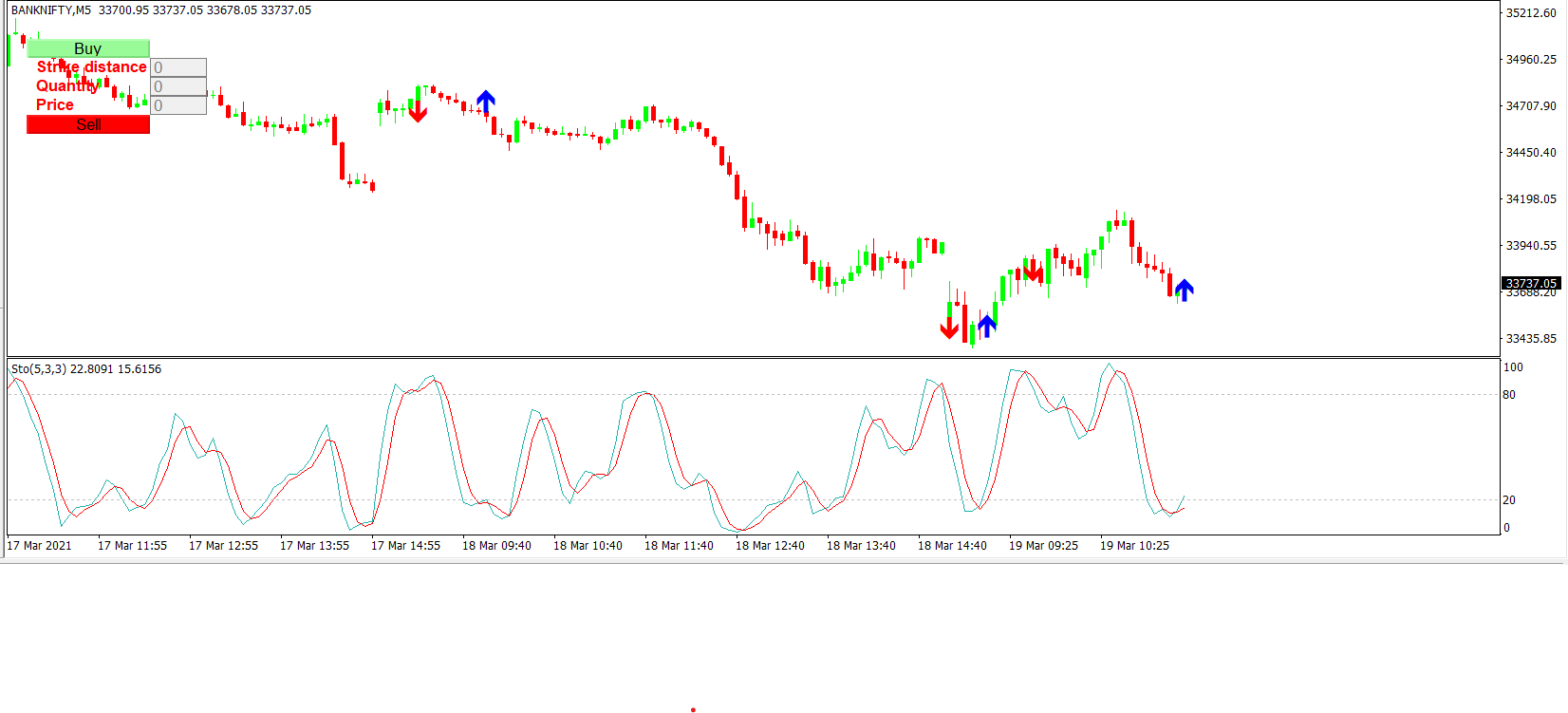This screenshot has width=1568, height=713.
Task: Click the stochastic 20 level label
Action: pos(1509,500)
